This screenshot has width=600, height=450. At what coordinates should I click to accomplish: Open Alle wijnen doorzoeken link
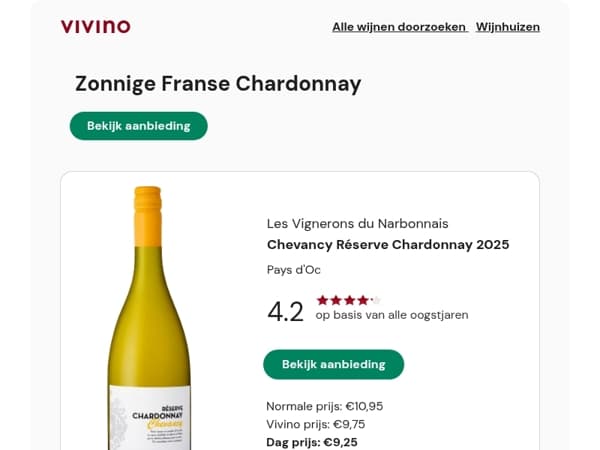pyautogui.click(x=400, y=27)
